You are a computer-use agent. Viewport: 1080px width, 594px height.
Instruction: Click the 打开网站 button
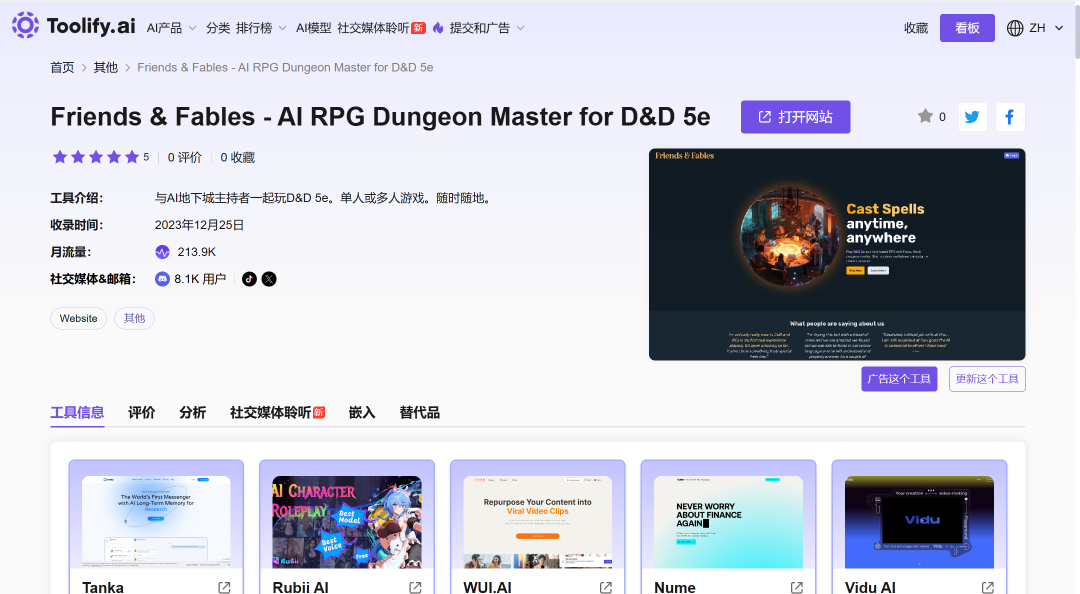(796, 117)
